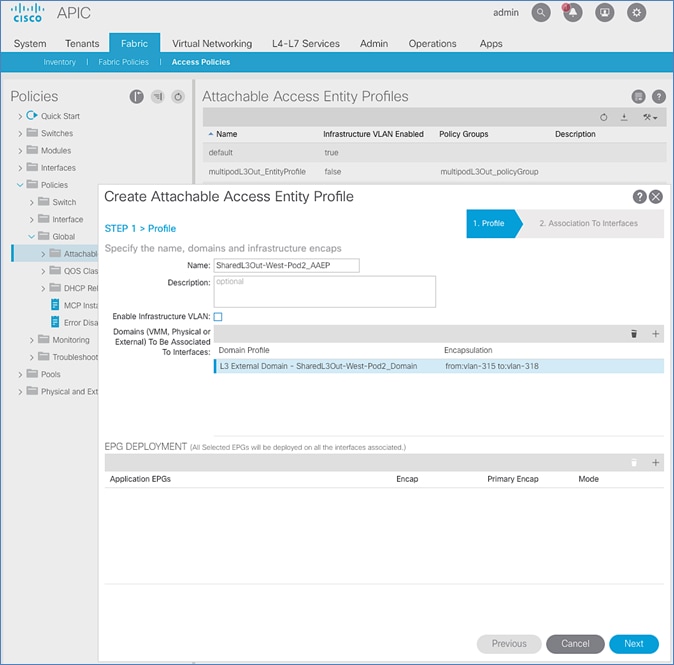
Task: Add an application EPG with the plus icon
Action: (656, 463)
